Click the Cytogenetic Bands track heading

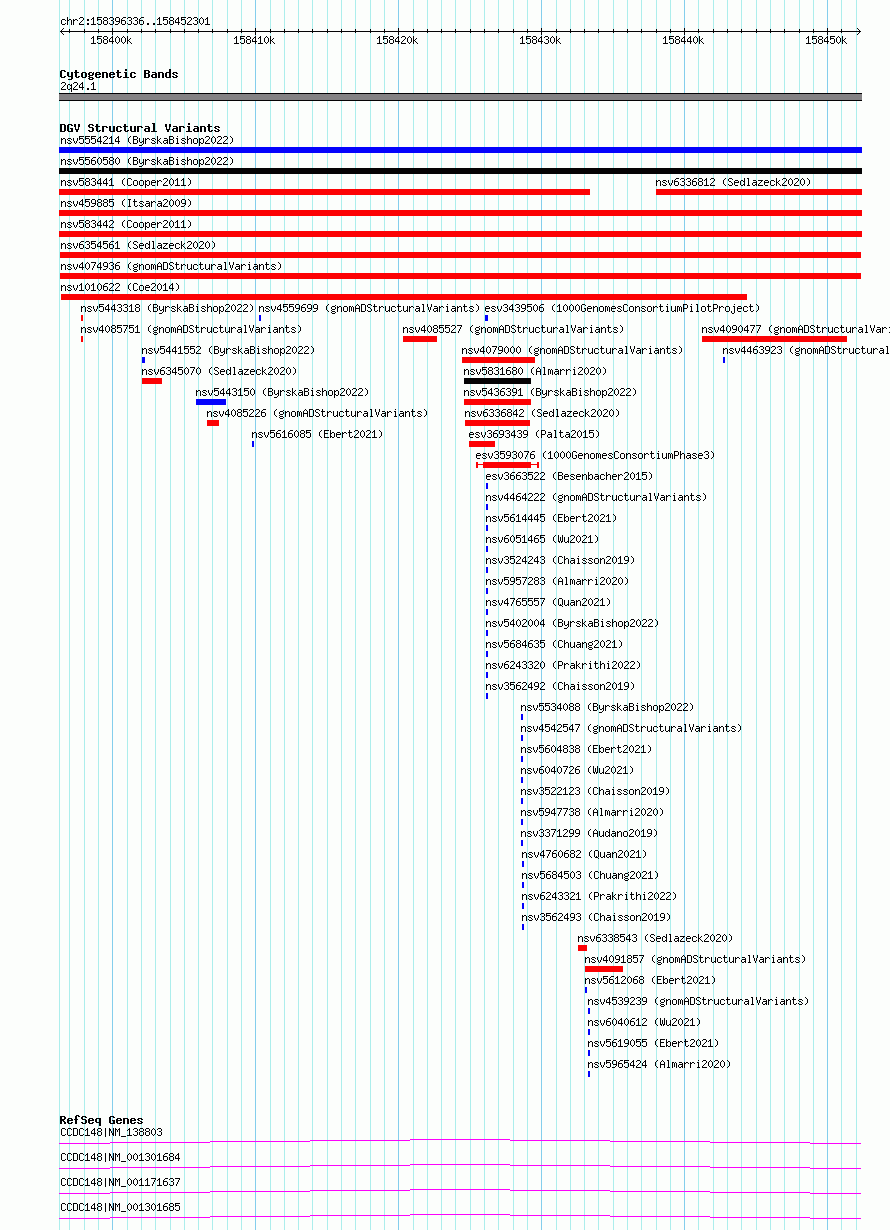tap(119, 74)
